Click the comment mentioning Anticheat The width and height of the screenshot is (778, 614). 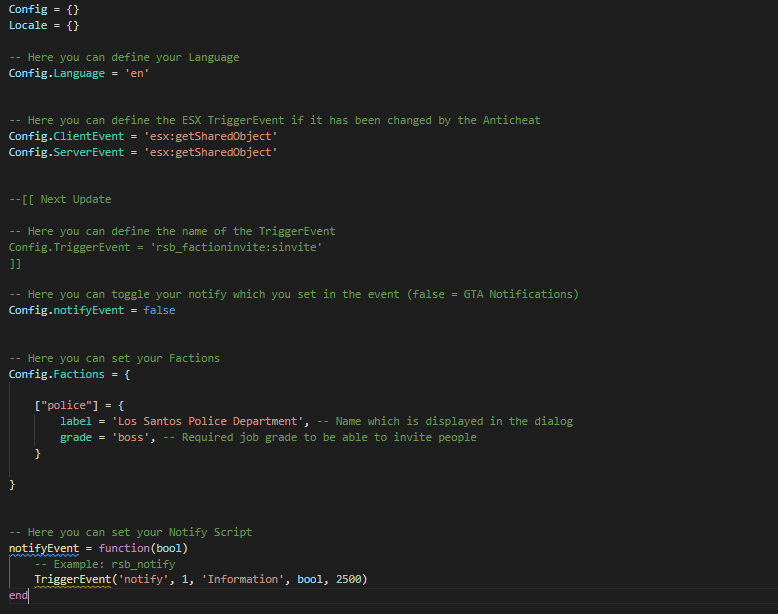[x=274, y=121]
